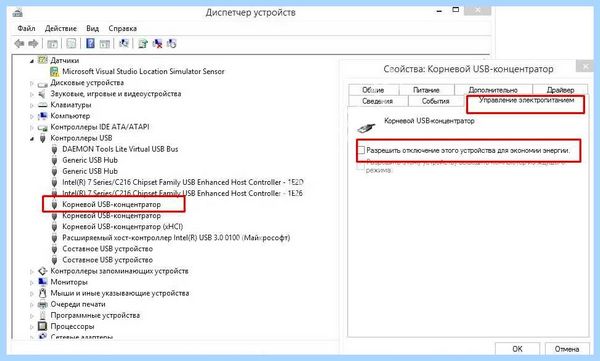Select the DAEMON Tools Lite Virtual USB Bus device
The width and height of the screenshot is (600, 361).
(120, 149)
